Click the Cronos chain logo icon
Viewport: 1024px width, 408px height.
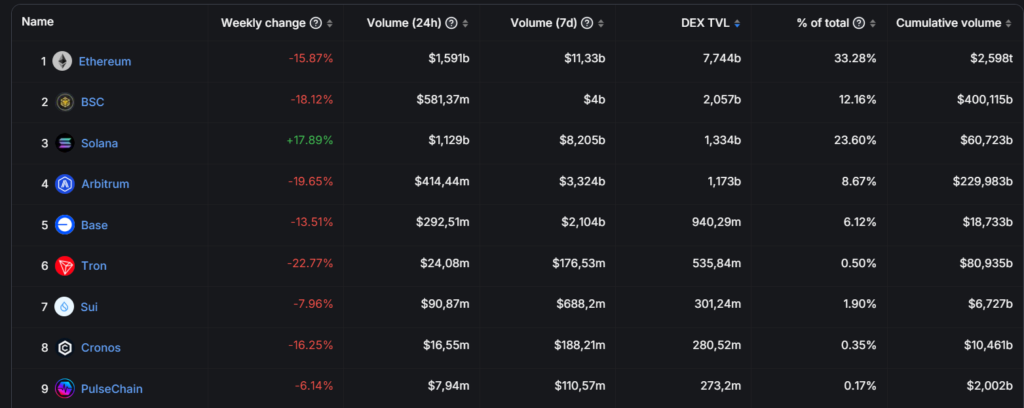(65, 348)
